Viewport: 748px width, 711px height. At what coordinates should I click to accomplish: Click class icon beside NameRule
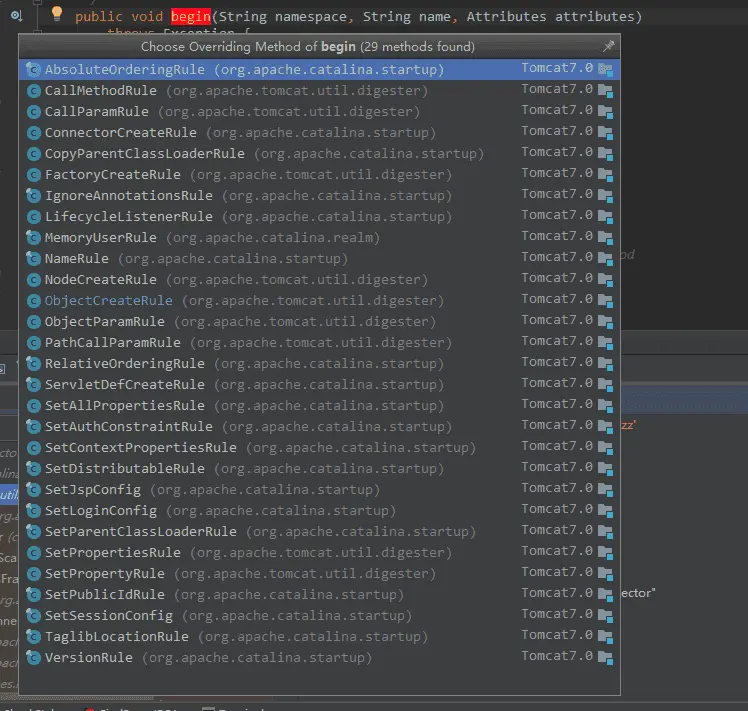click(33, 259)
